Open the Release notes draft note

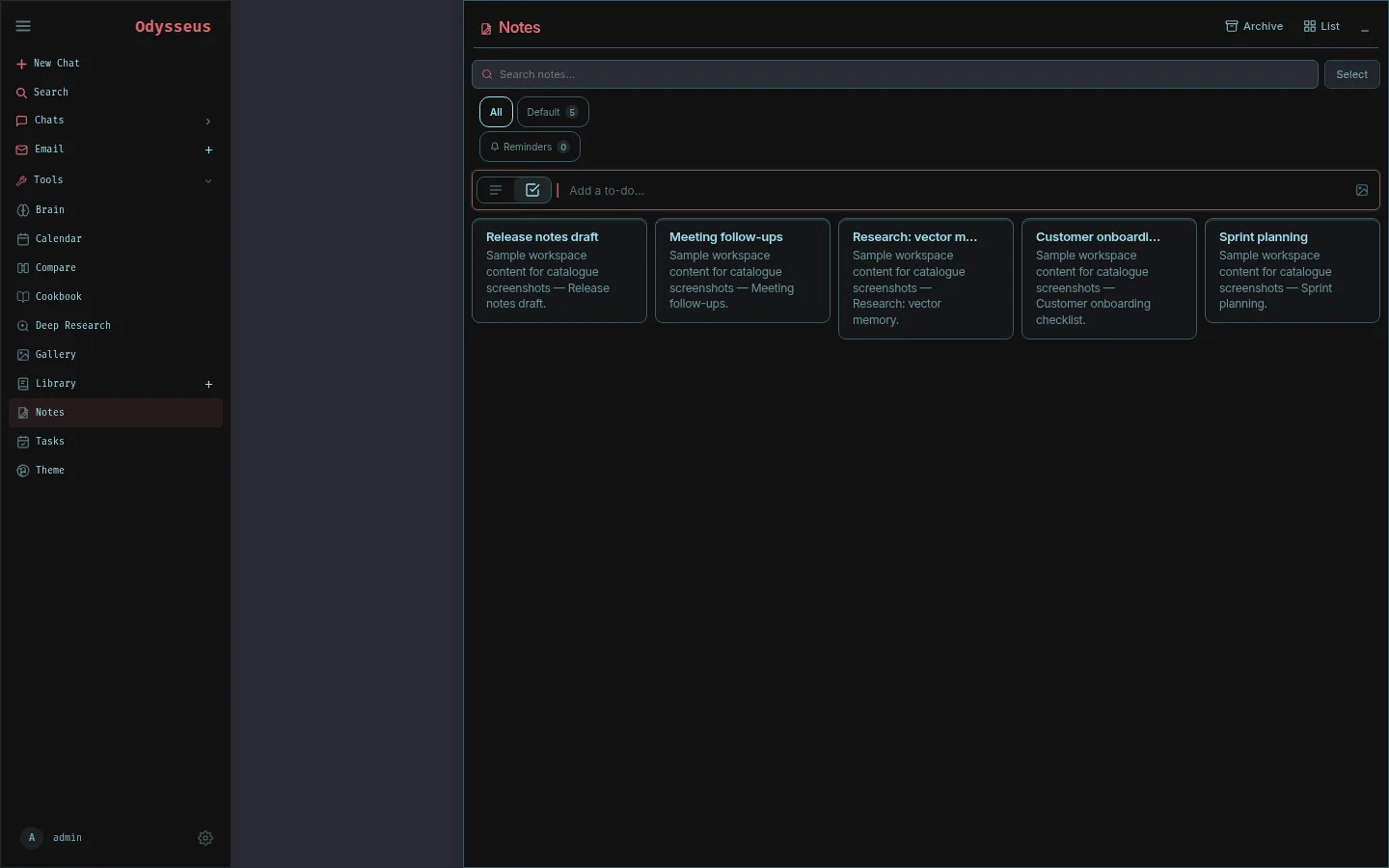559,271
